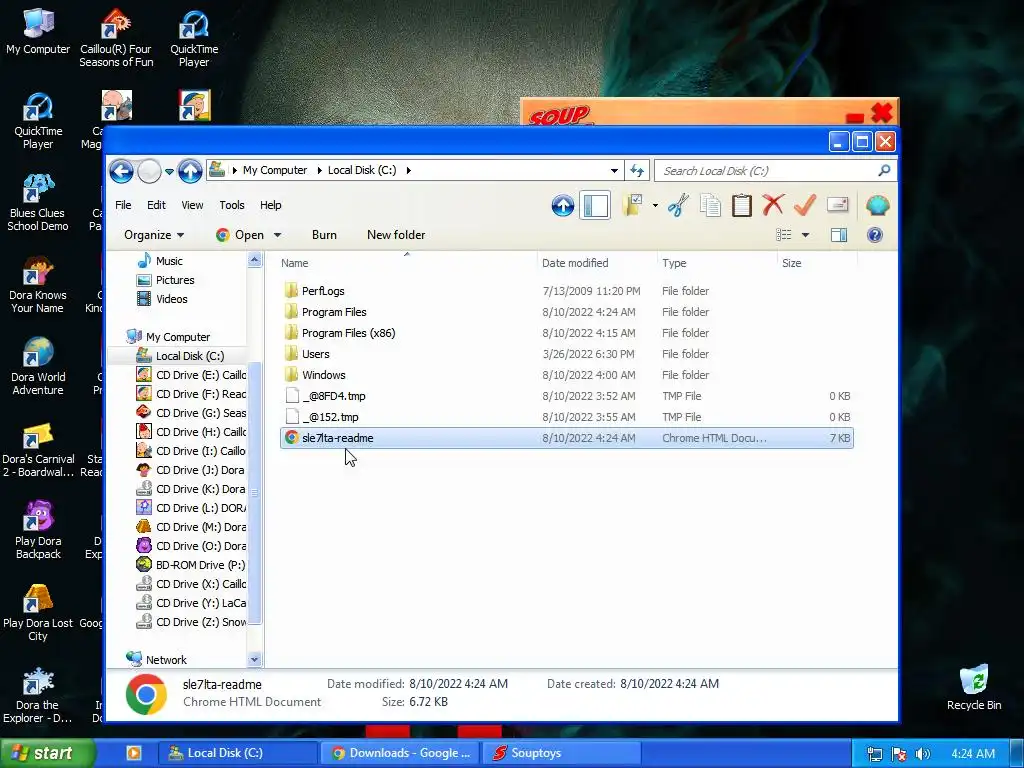
Task: Select the _@8FD4.tmp file
Action: click(566, 396)
